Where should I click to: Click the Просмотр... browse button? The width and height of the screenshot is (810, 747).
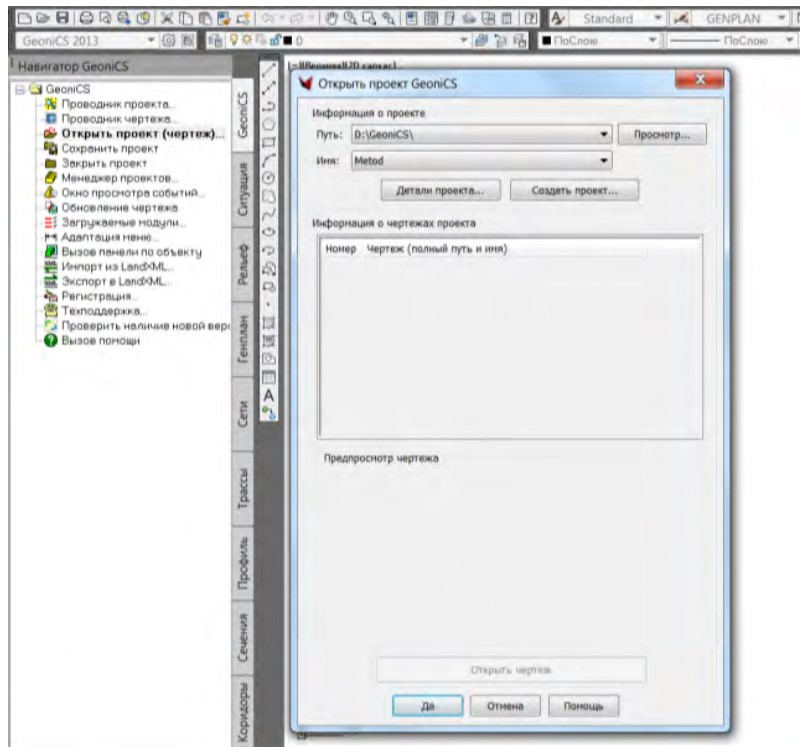click(x=662, y=135)
